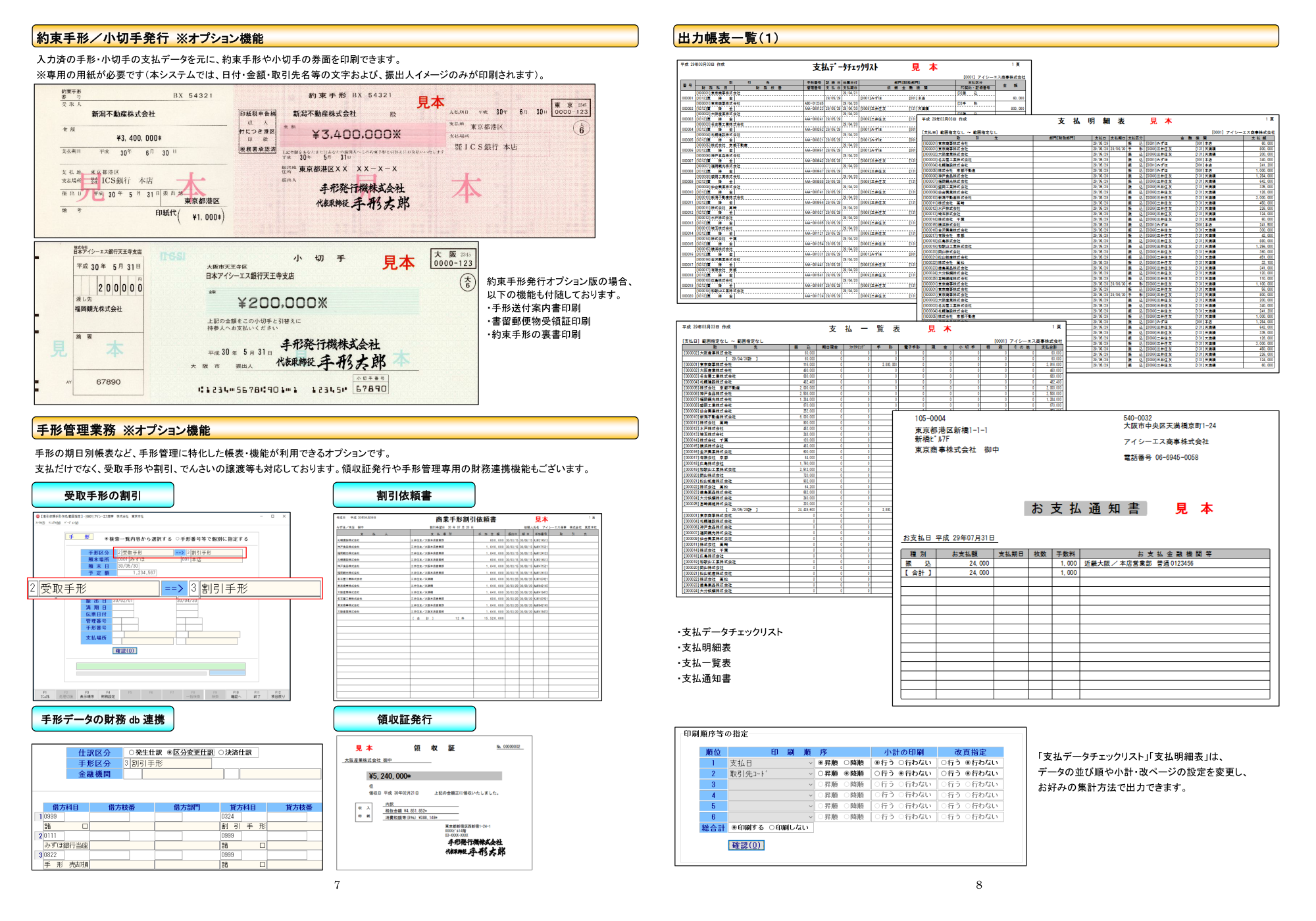Expand the empty rank 5 print order dropdown

coord(771,806)
